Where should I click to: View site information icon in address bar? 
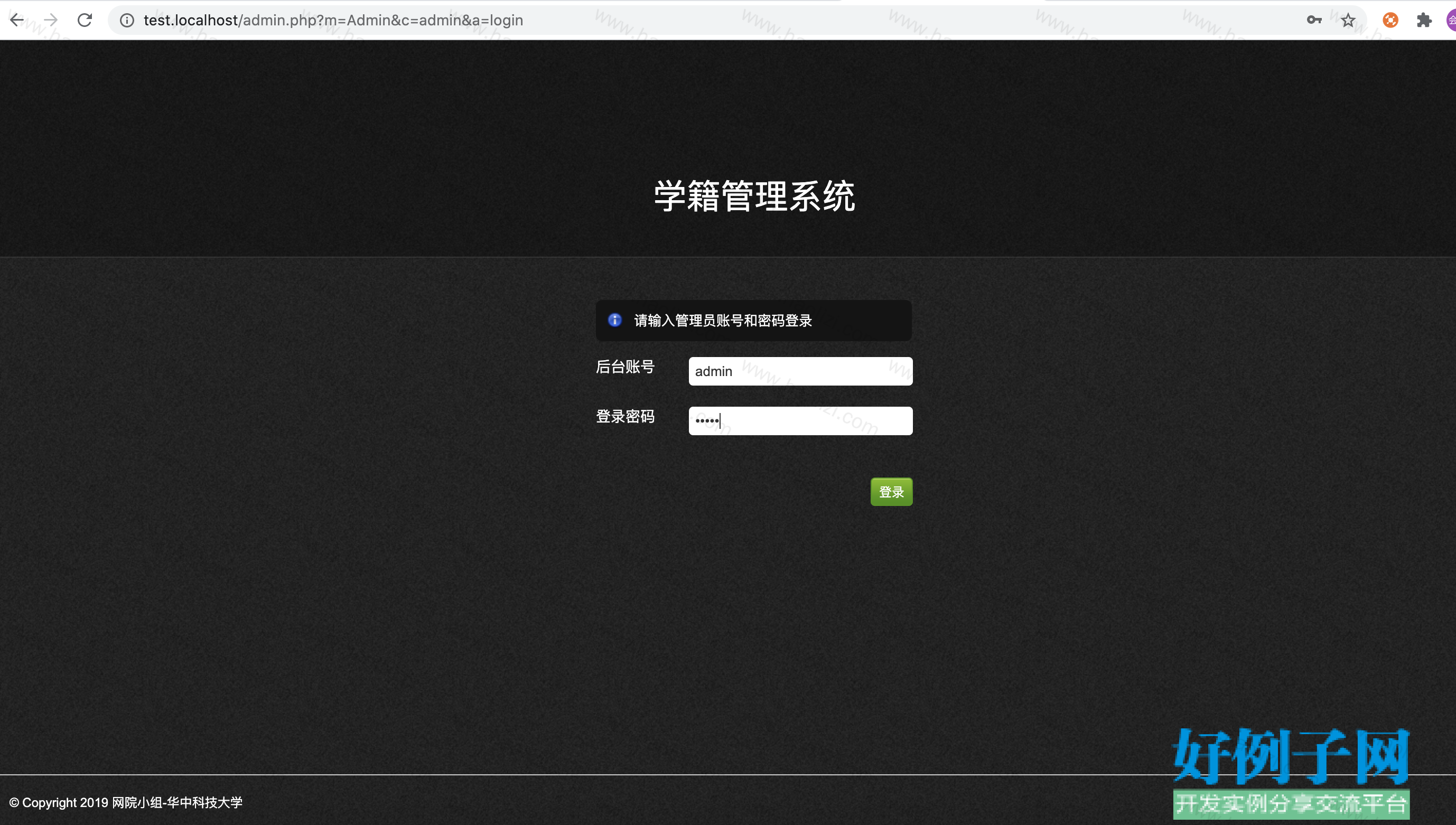coord(127,21)
